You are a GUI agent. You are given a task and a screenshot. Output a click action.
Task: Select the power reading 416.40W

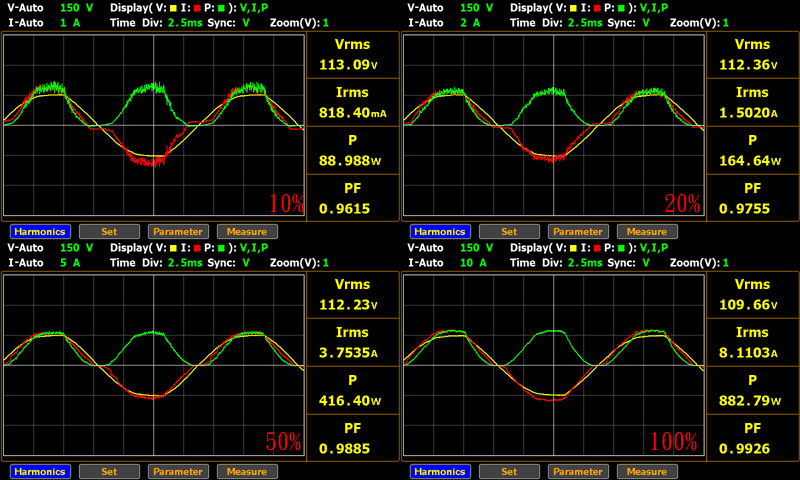[x=350, y=400]
